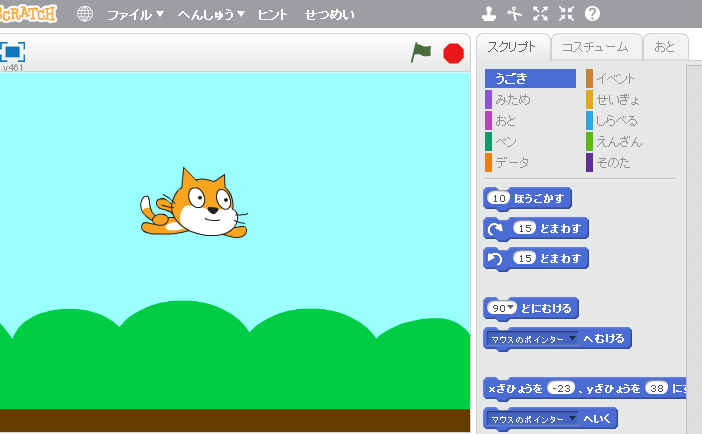Click the 15 value in counterclockwise turn block
The image size is (702, 434).
click(525, 258)
